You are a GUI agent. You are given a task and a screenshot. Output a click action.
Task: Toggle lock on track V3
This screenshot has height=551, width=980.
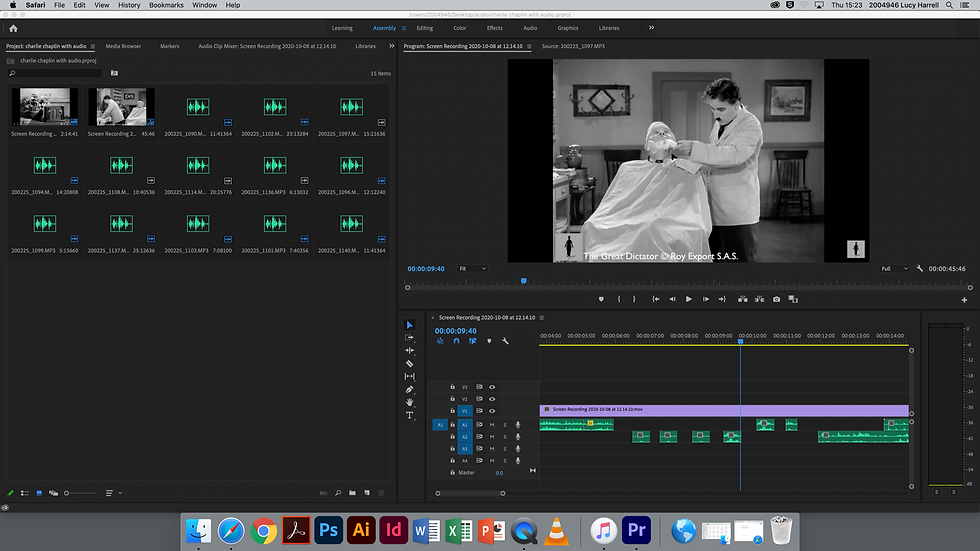[x=452, y=387]
